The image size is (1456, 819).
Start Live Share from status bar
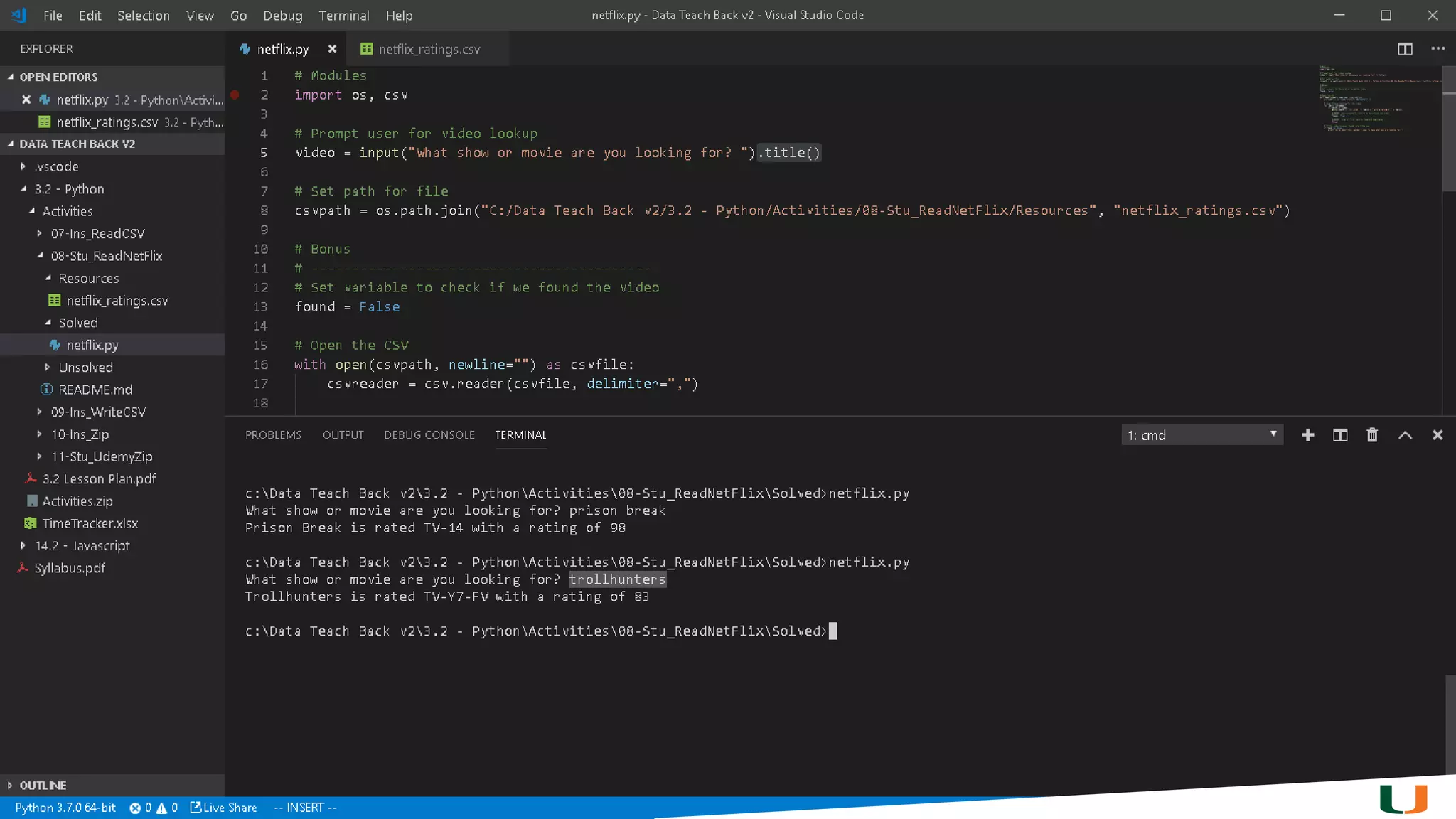pos(223,808)
